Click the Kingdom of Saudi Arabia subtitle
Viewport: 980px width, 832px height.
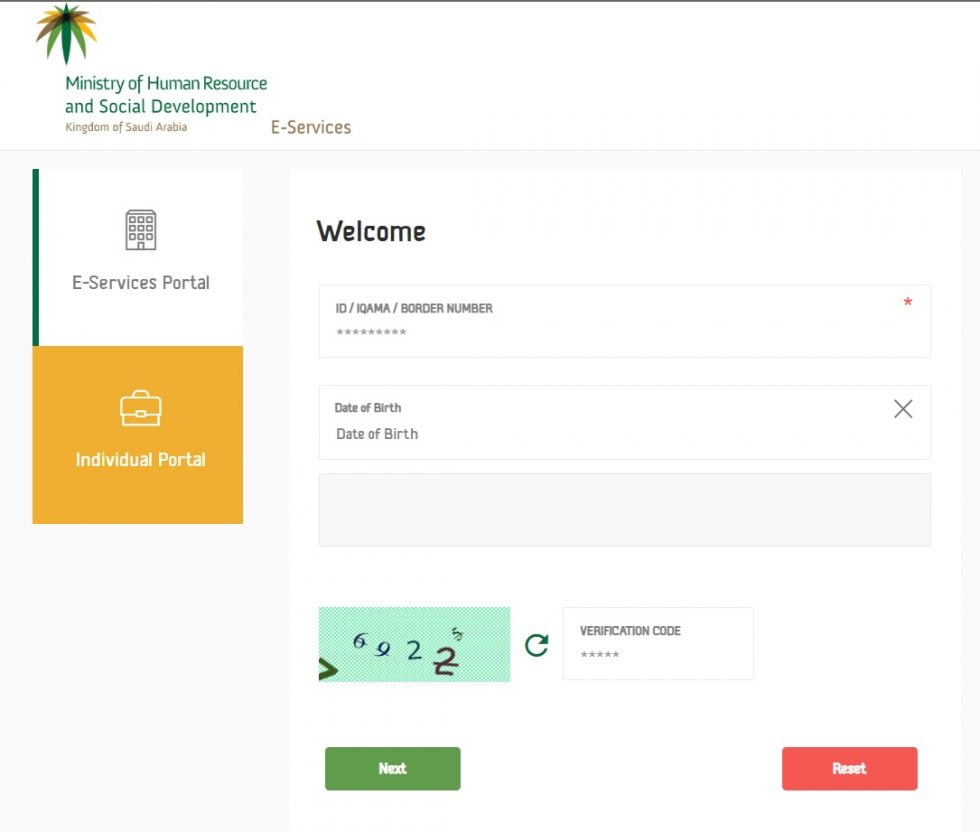point(126,128)
